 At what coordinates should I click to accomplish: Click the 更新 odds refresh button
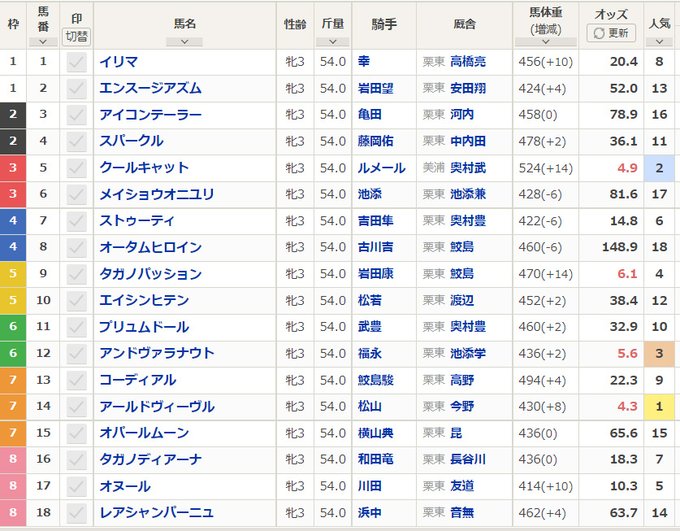click(x=611, y=33)
